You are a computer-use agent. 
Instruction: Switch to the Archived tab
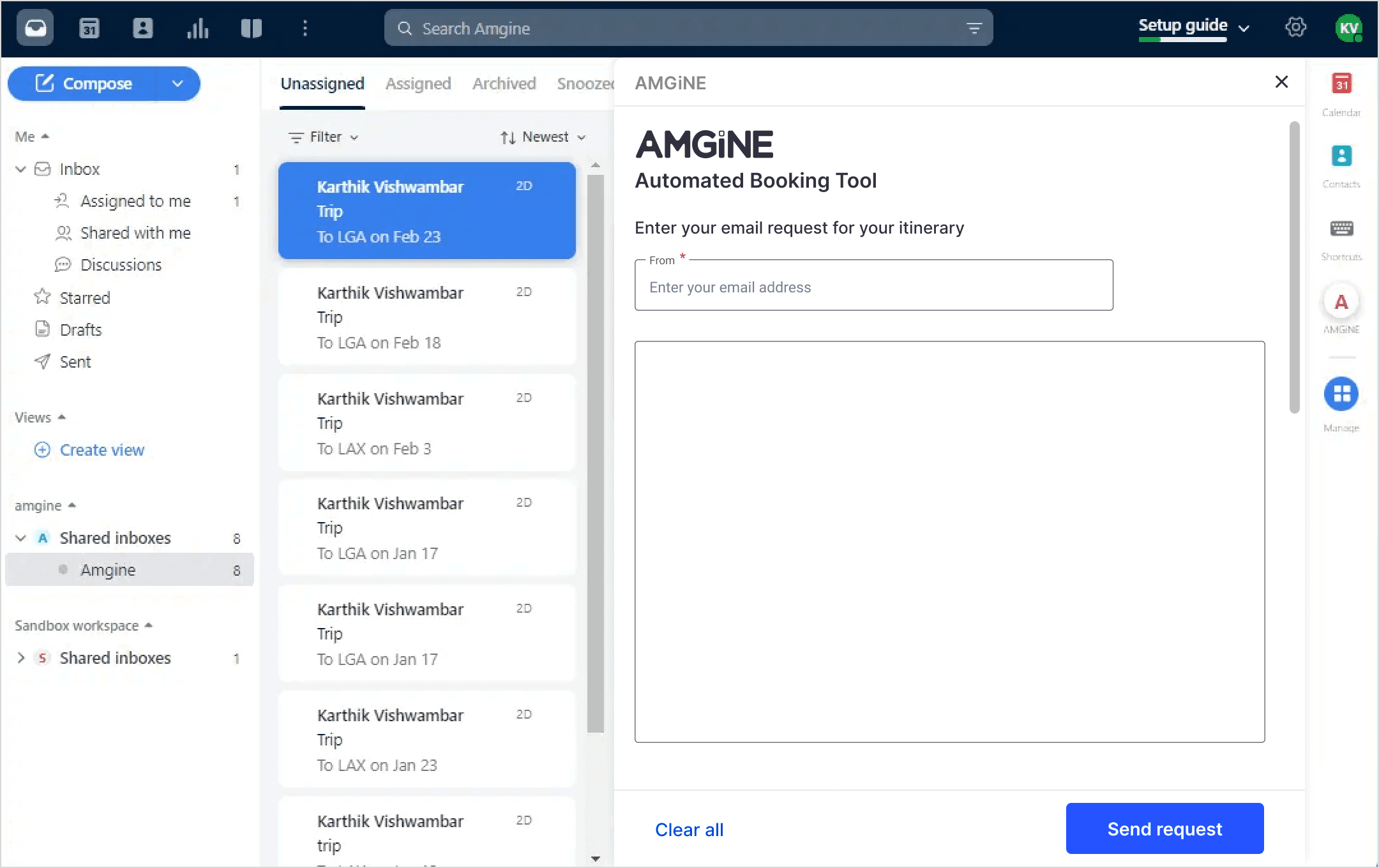click(x=504, y=83)
